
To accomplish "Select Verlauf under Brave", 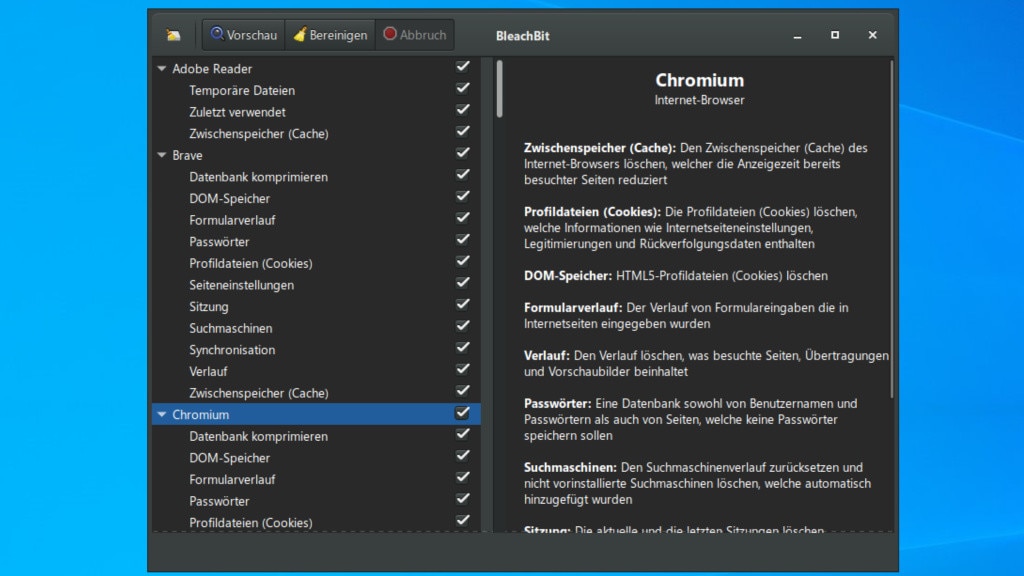I will pos(316,371).
